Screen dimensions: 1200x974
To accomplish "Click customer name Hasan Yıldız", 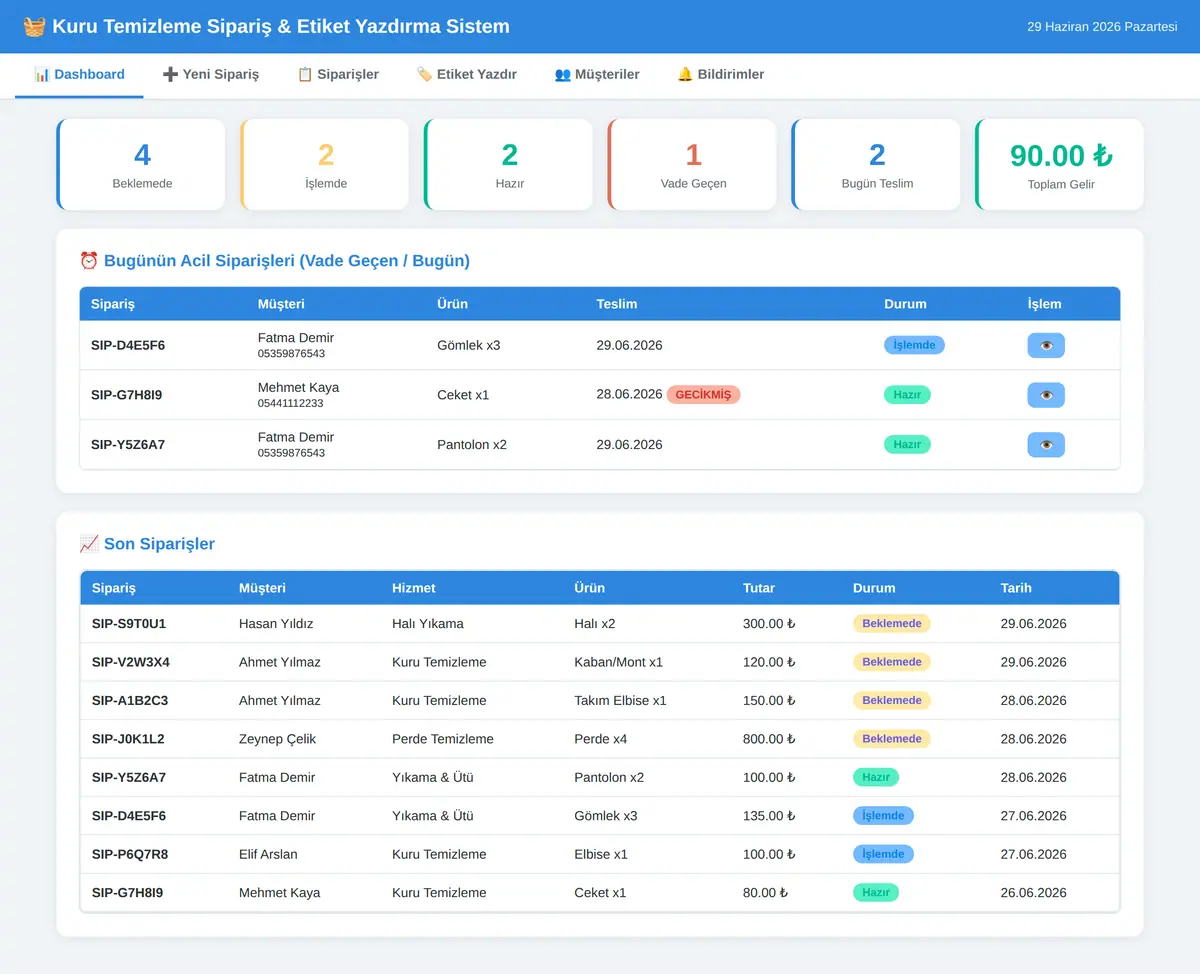I will (276, 624).
